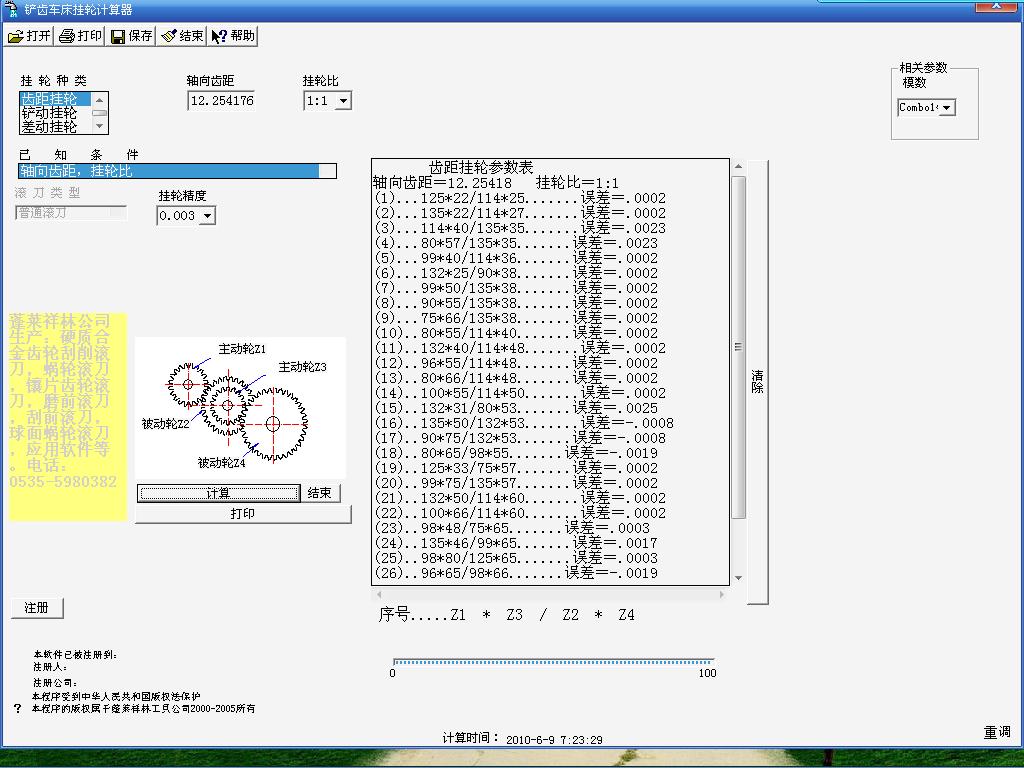Click the 齿距挂轮参数表 table title
The image size is (1024, 768).
[x=481, y=168]
